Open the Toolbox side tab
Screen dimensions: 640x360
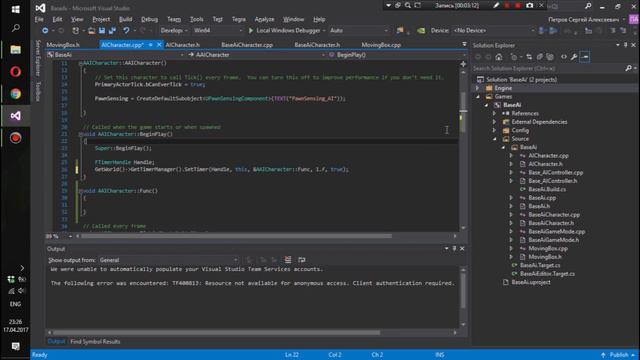pos(38,91)
